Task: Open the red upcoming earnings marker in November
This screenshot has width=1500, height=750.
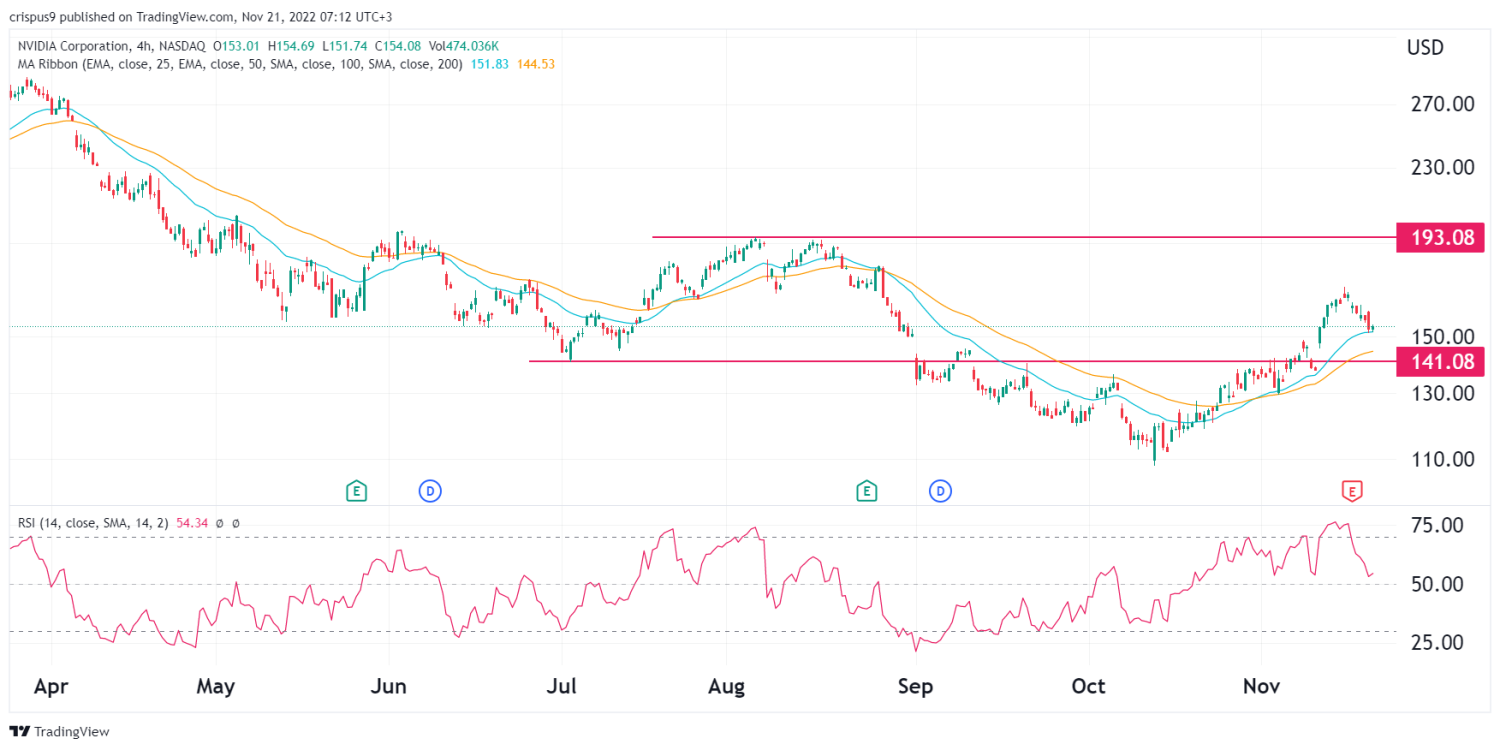Action: point(1352,491)
